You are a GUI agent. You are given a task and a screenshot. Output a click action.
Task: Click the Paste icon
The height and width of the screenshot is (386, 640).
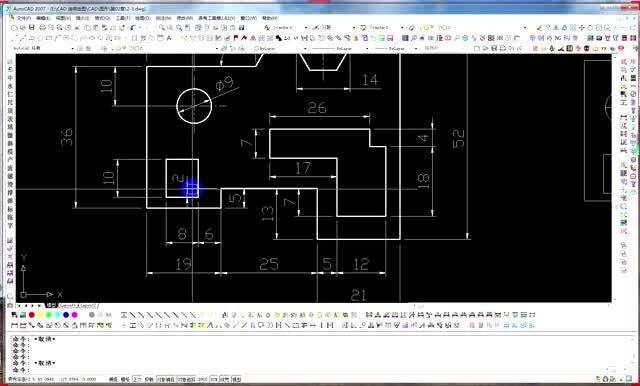pos(96,28)
